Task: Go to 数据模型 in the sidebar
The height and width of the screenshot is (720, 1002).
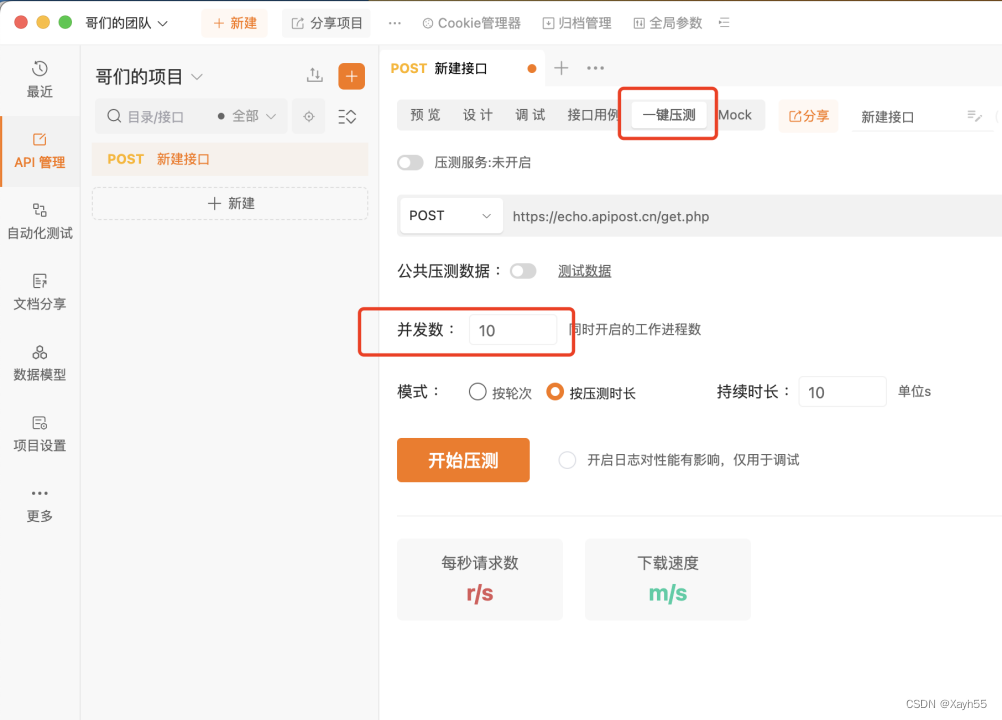Action: (40, 363)
